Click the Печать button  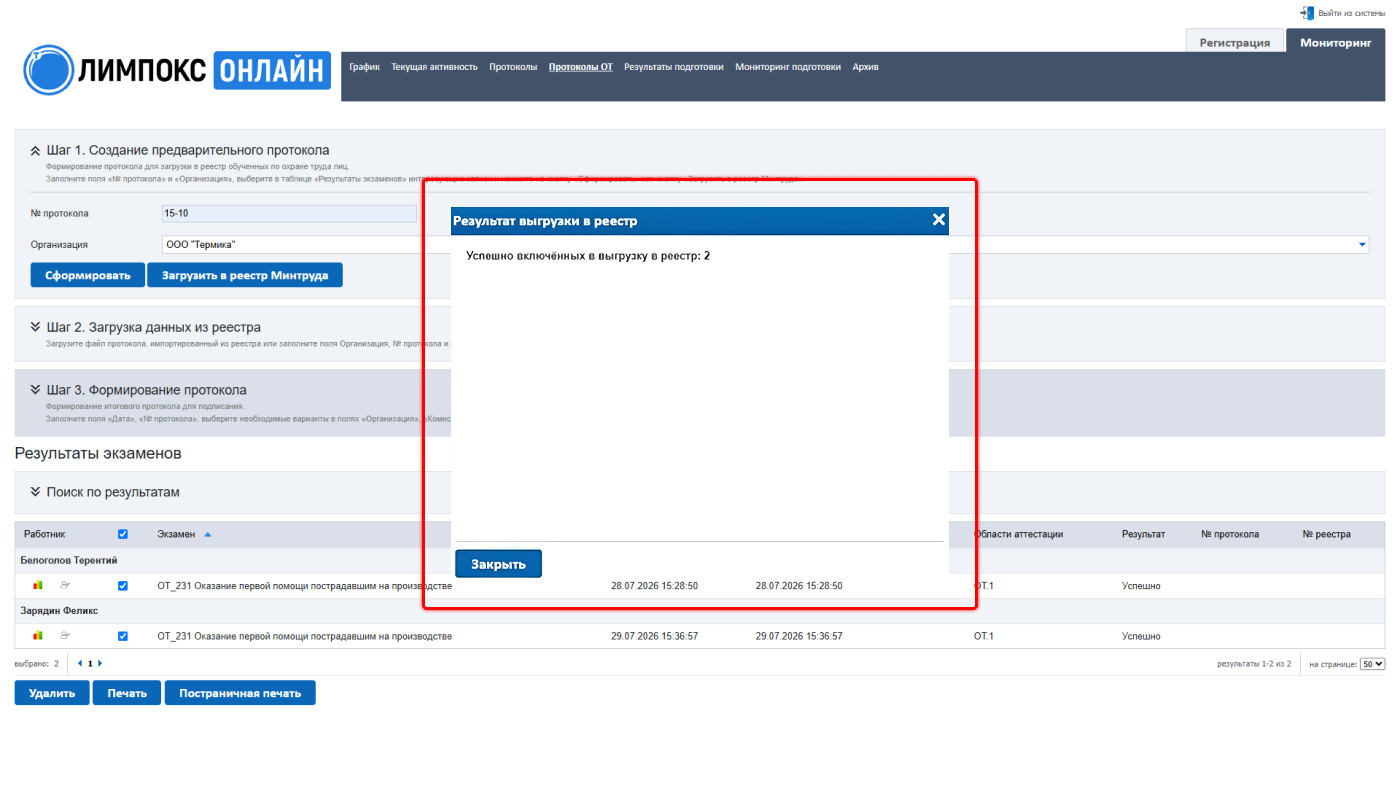pos(127,693)
